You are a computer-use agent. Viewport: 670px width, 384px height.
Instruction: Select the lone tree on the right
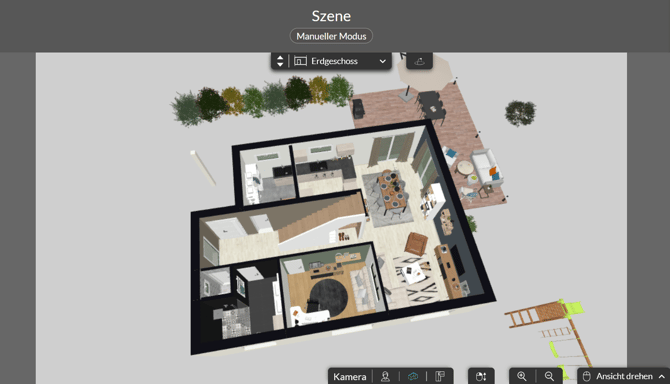pos(520,113)
